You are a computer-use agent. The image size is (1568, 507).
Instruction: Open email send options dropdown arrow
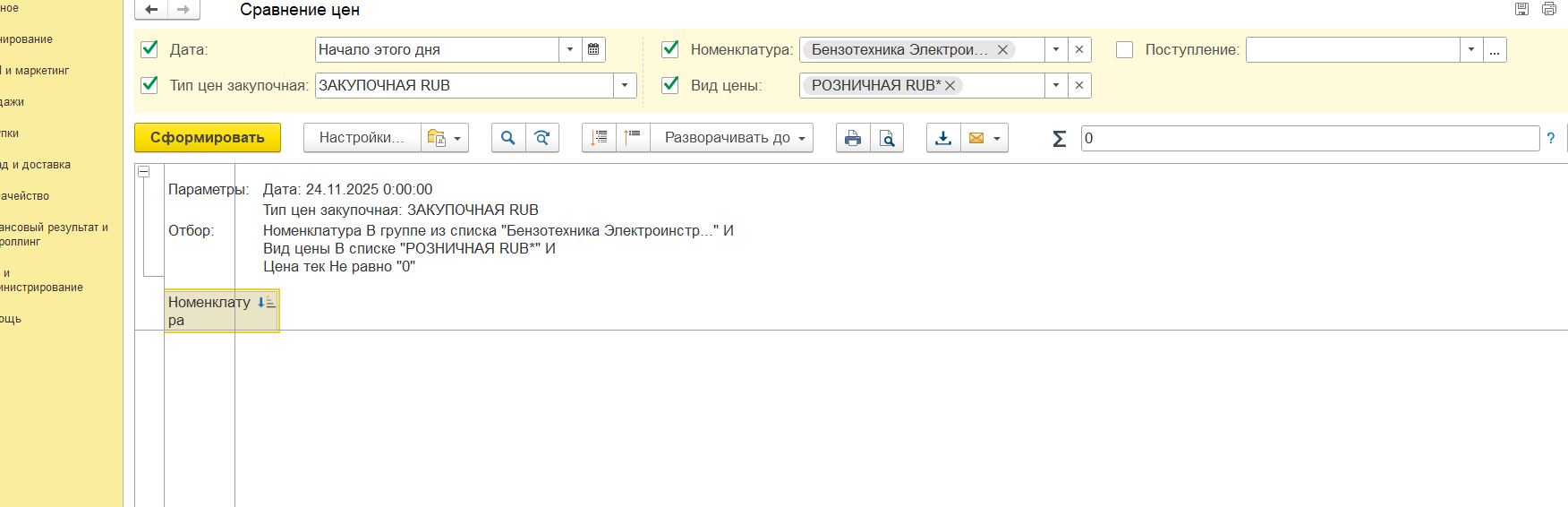click(997, 139)
